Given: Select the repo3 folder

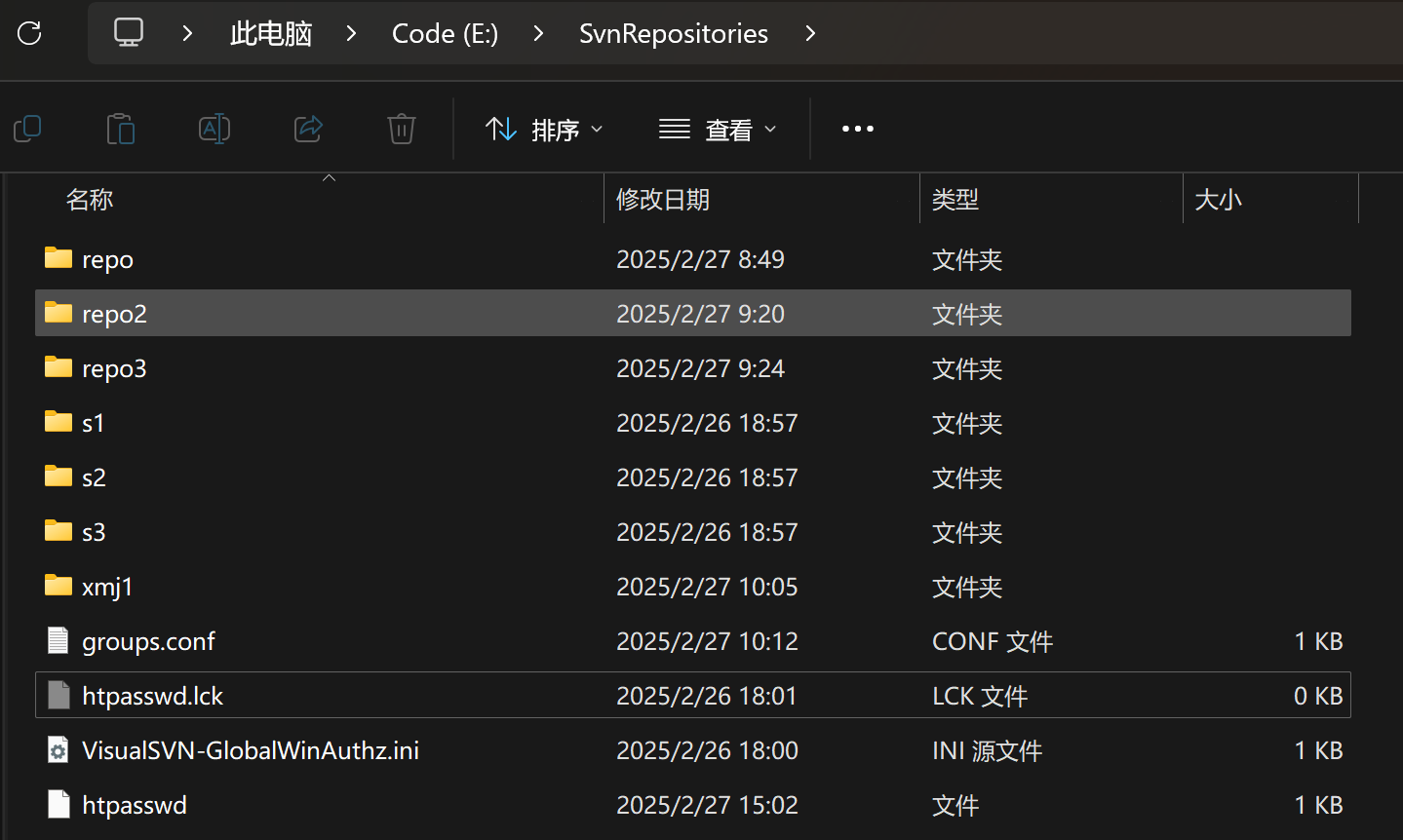Looking at the screenshot, I should point(114,368).
